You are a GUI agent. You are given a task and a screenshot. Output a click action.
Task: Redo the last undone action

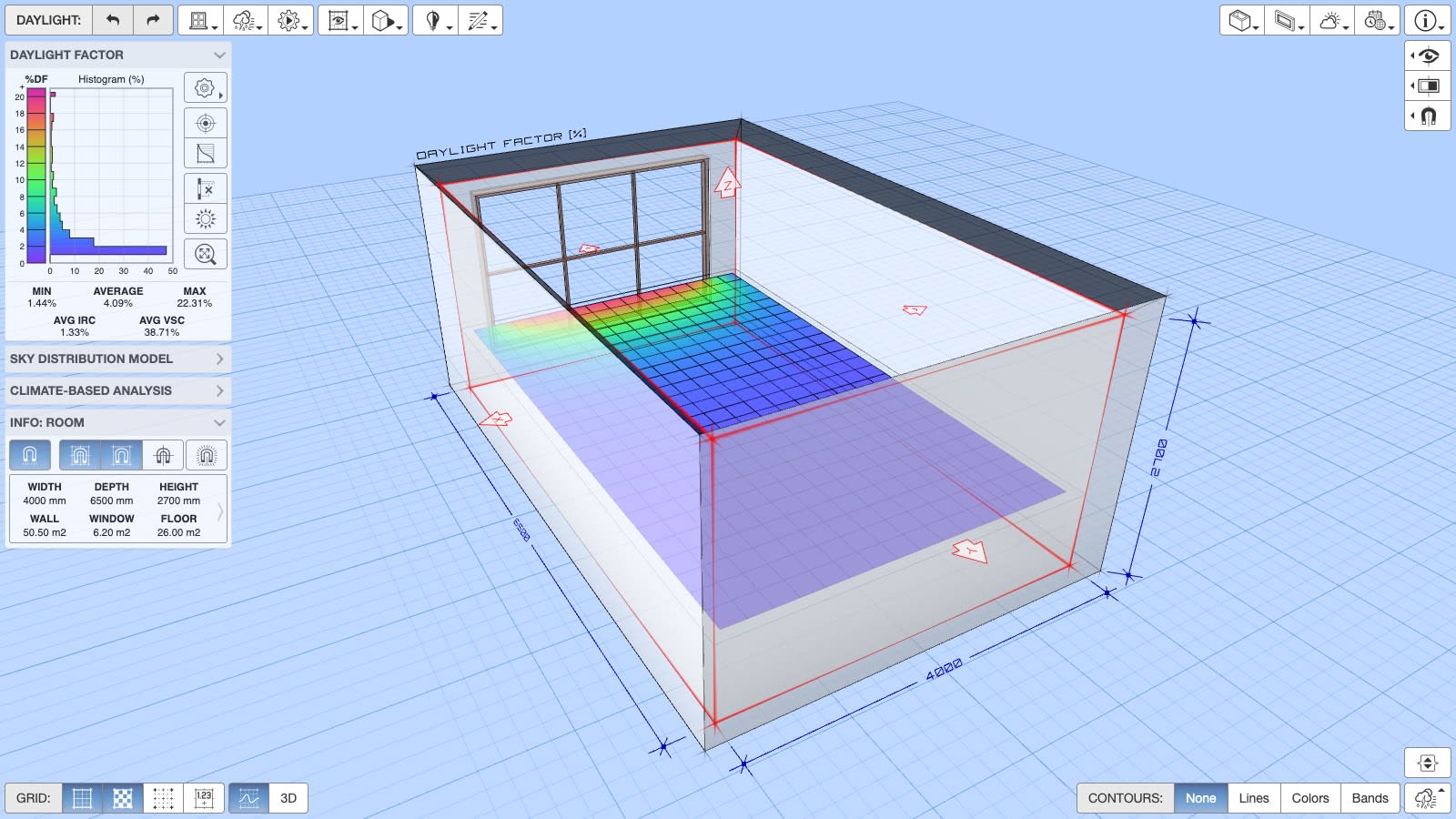pyautogui.click(x=153, y=20)
